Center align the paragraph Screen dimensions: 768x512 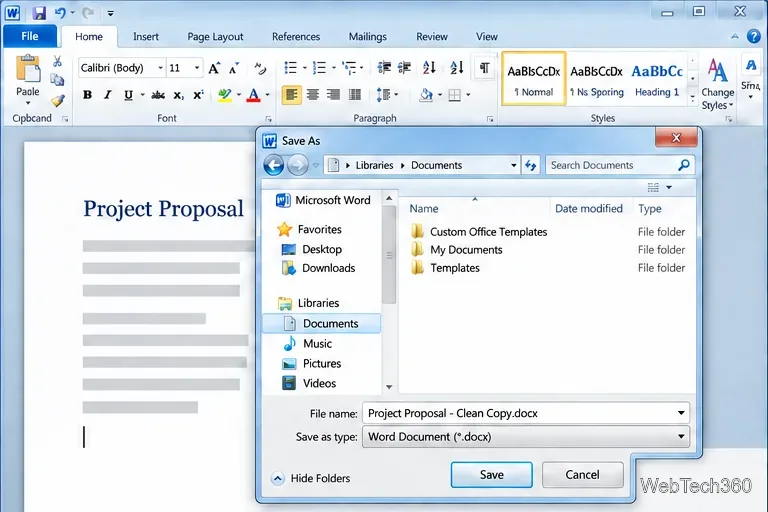pyautogui.click(x=312, y=95)
